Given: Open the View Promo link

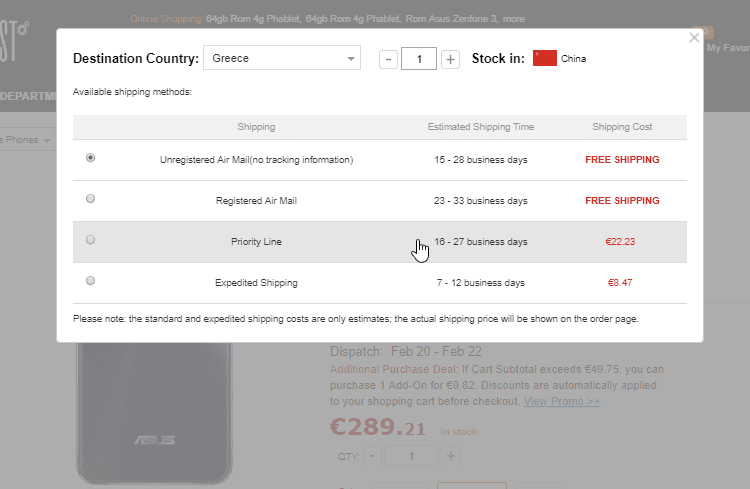Looking at the screenshot, I should (x=562, y=401).
